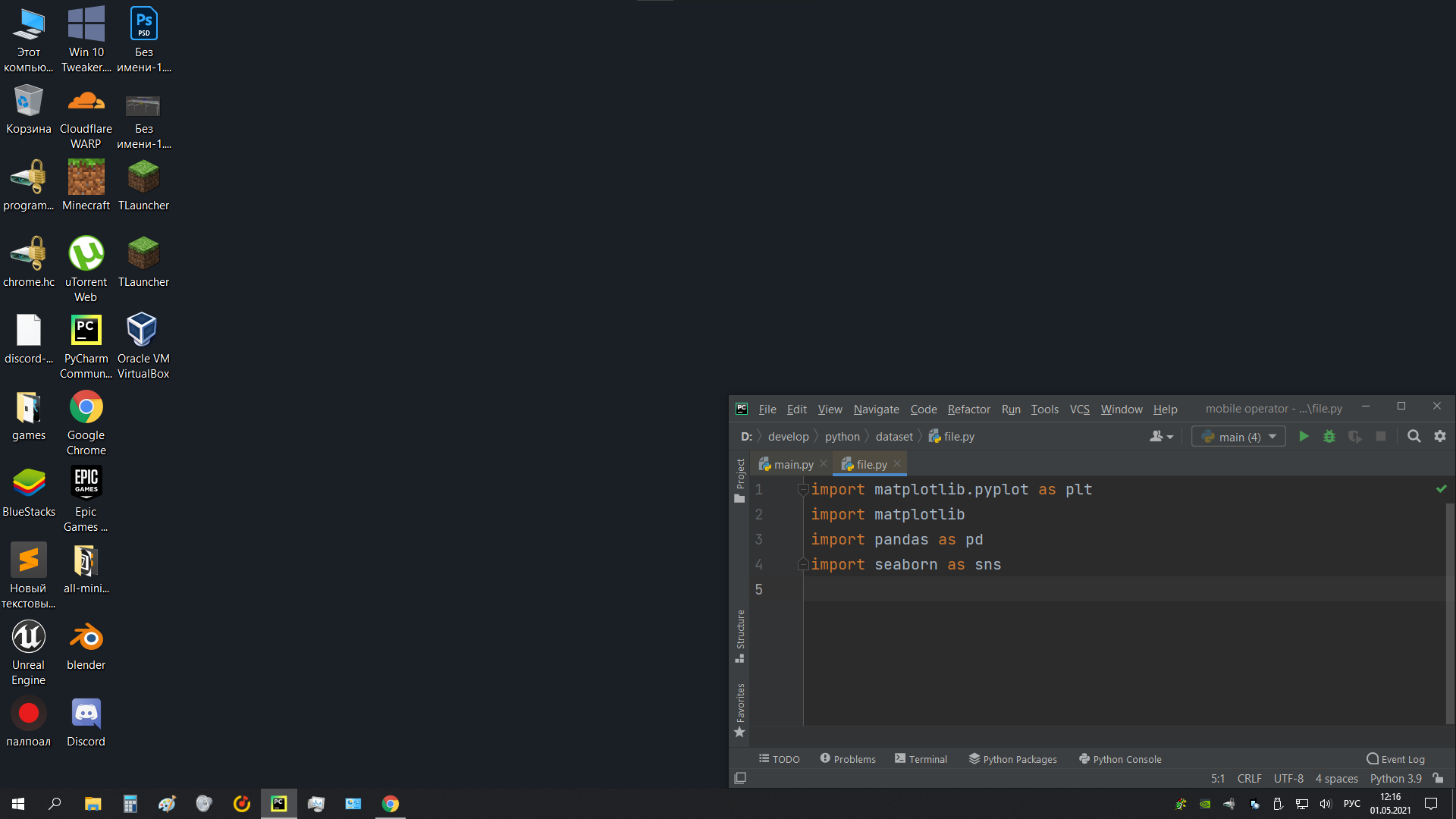
Task: Click the Search icon in editor toolbar
Action: (x=1414, y=436)
